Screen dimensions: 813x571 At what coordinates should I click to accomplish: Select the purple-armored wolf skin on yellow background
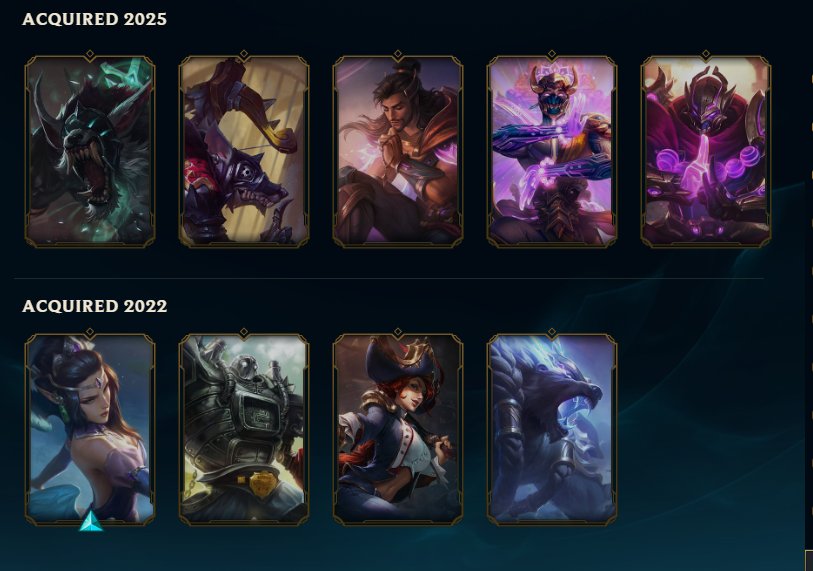pyautogui.click(x=244, y=151)
